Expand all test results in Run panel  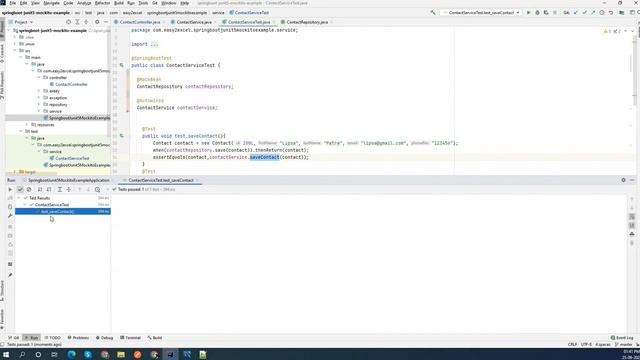[60, 189]
